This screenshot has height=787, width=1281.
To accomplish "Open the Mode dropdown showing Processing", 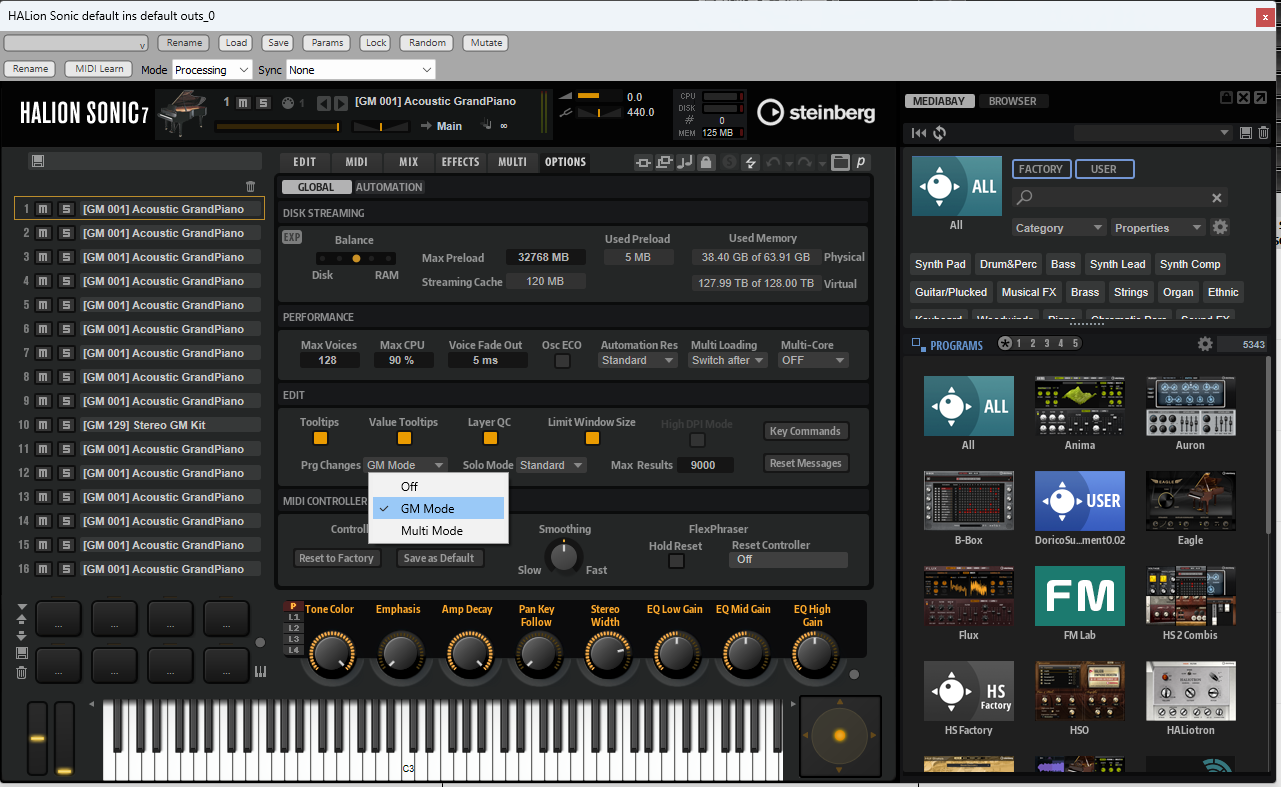I will [212, 70].
